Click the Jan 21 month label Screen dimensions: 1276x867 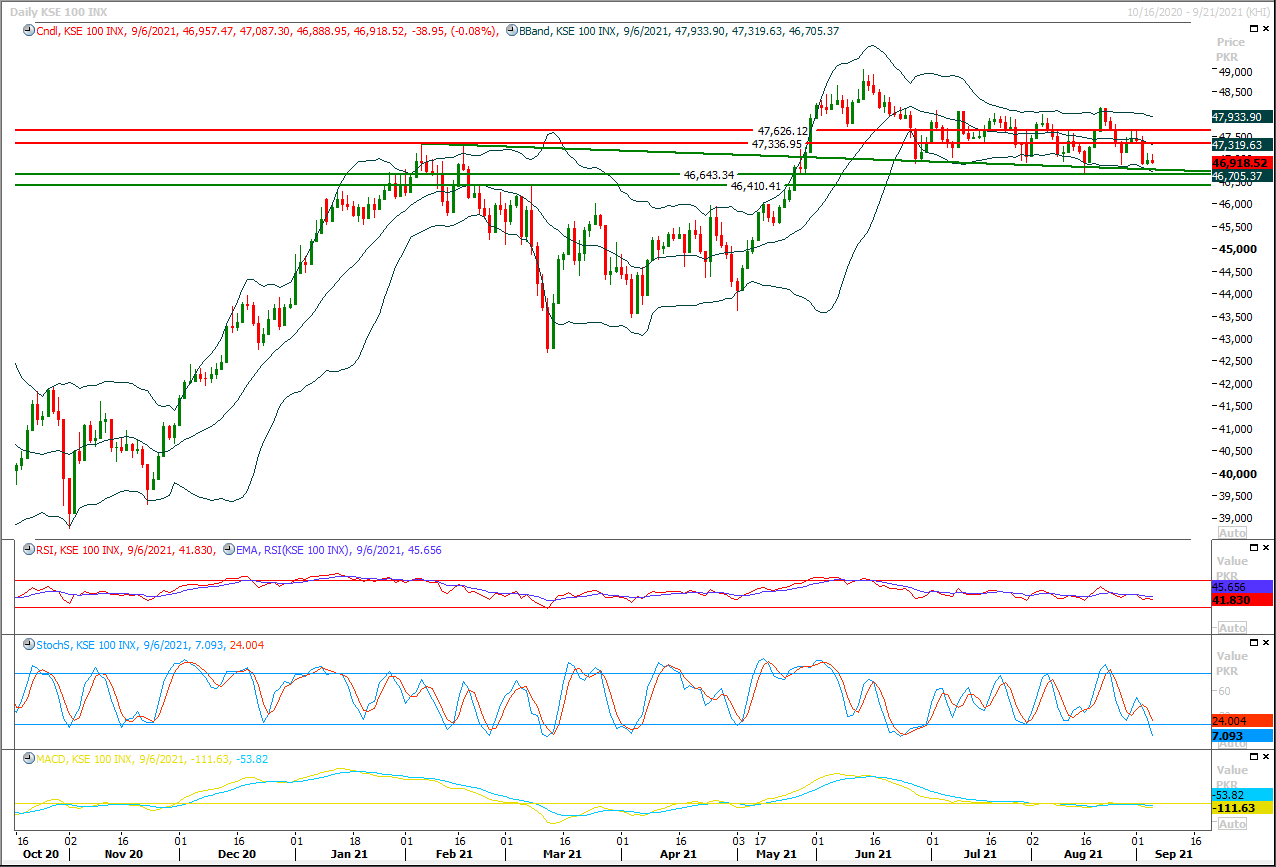point(350,855)
